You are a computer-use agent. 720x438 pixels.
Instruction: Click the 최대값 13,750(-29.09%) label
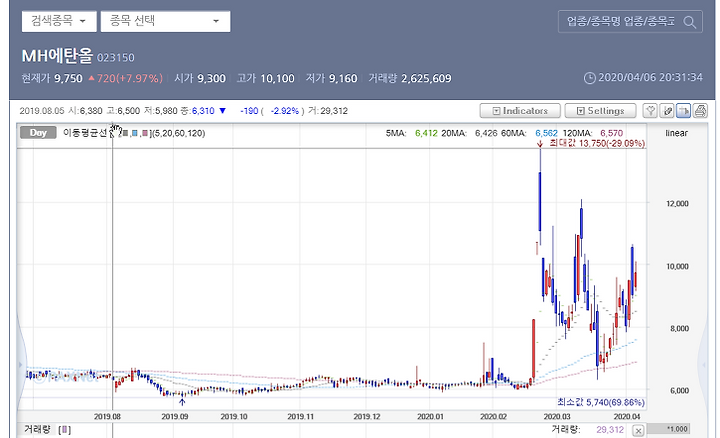tap(597, 143)
